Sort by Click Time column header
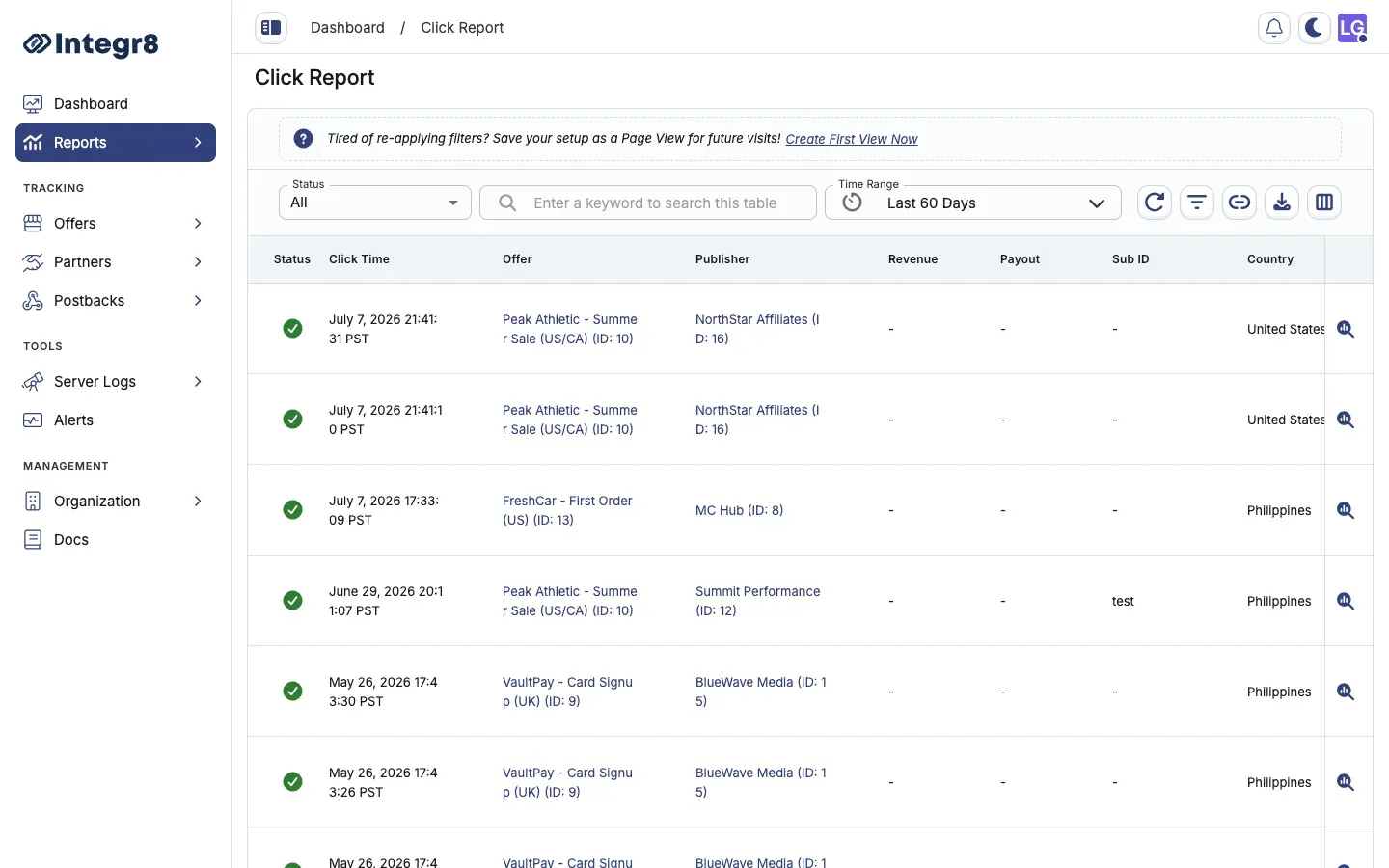Image resolution: width=1389 pixels, height=868 pixels. (359, 259)
